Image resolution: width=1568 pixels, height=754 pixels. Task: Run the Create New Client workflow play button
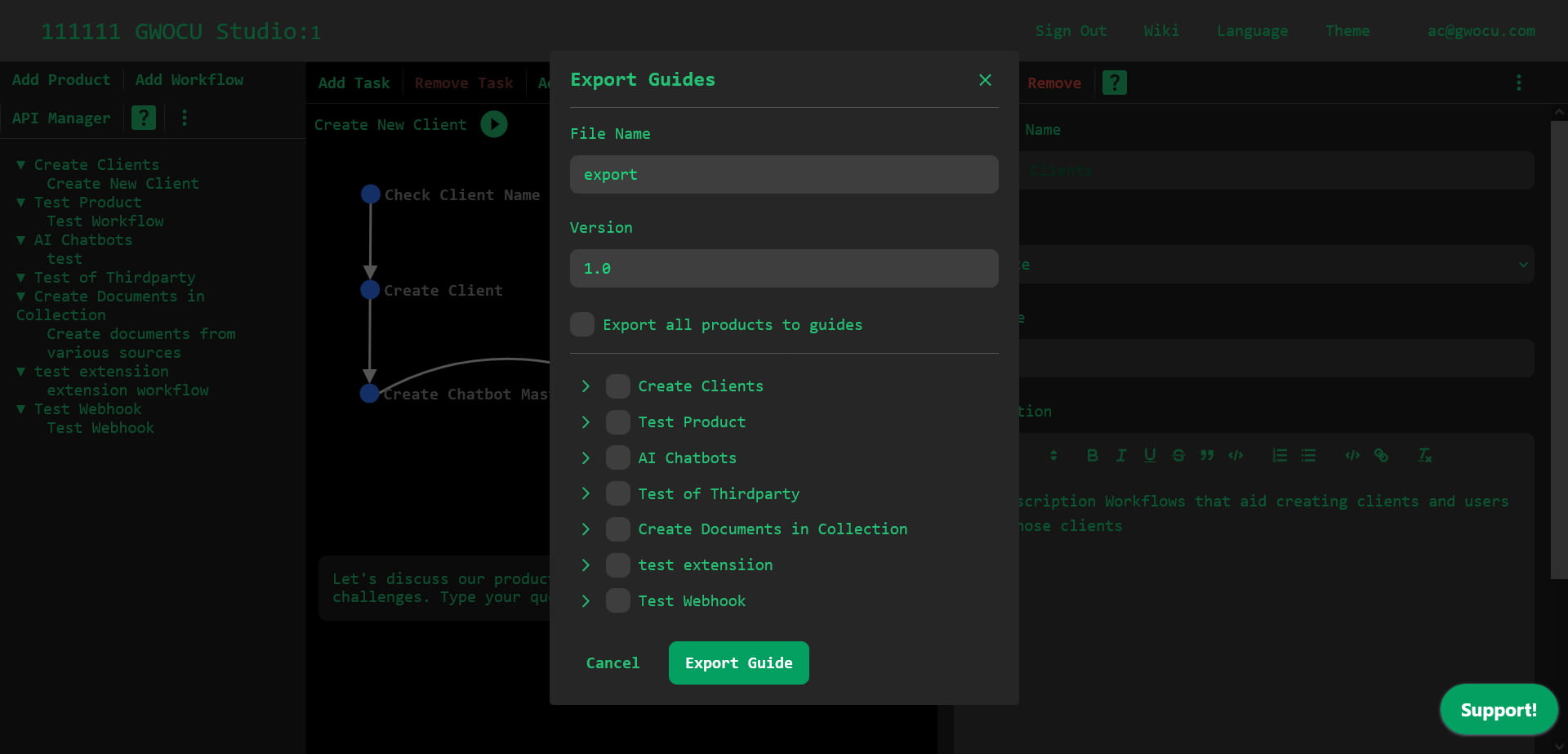coord(493,124)
